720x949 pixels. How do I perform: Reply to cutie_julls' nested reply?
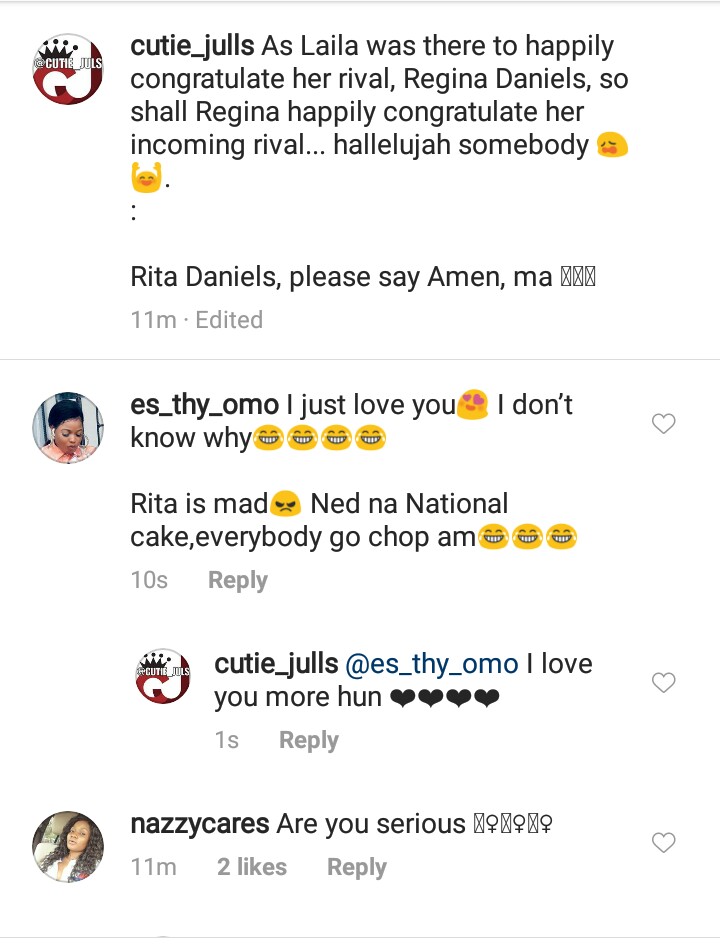click(309, 740)
